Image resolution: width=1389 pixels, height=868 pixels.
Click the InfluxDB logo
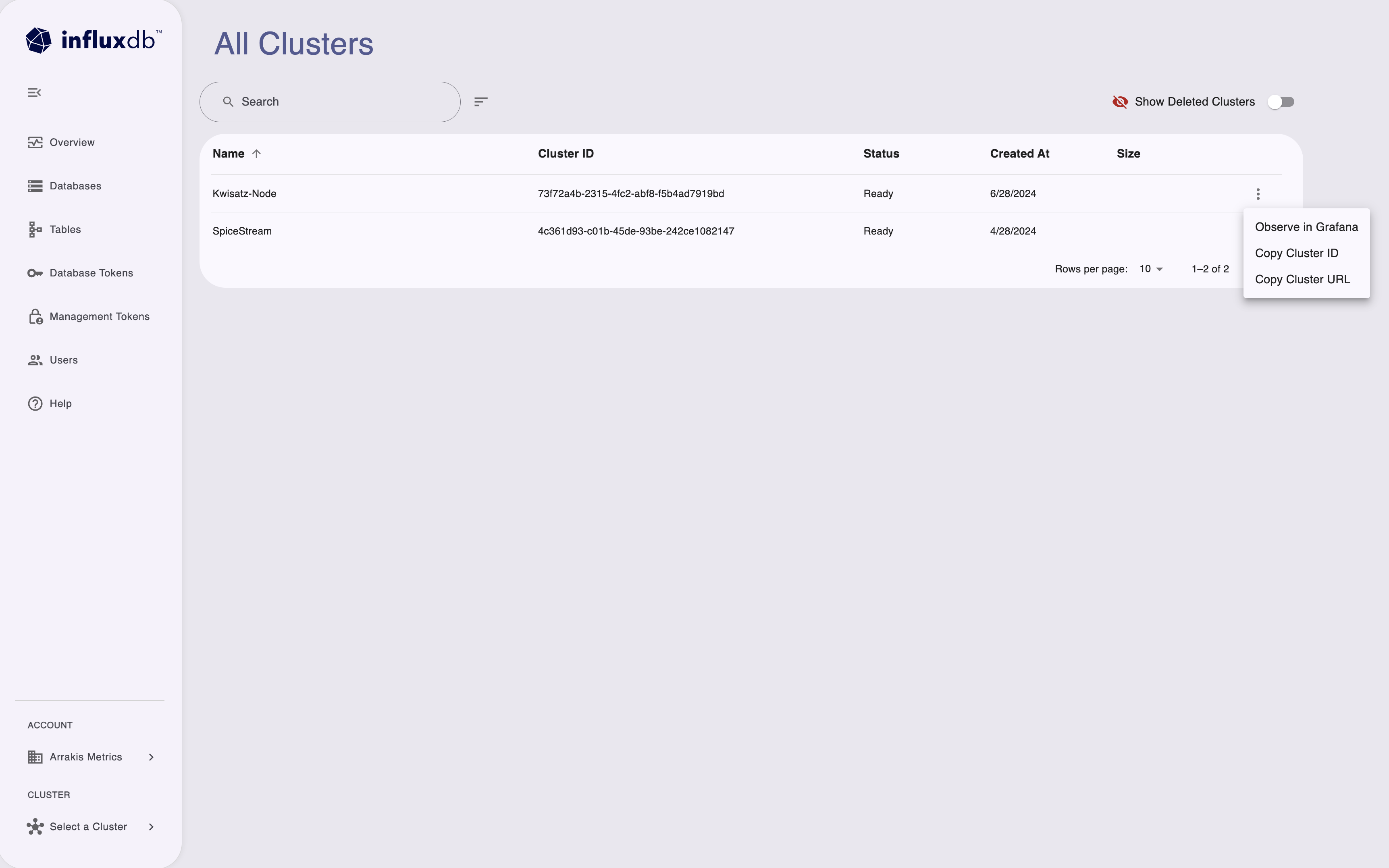(x=92, y=39)
